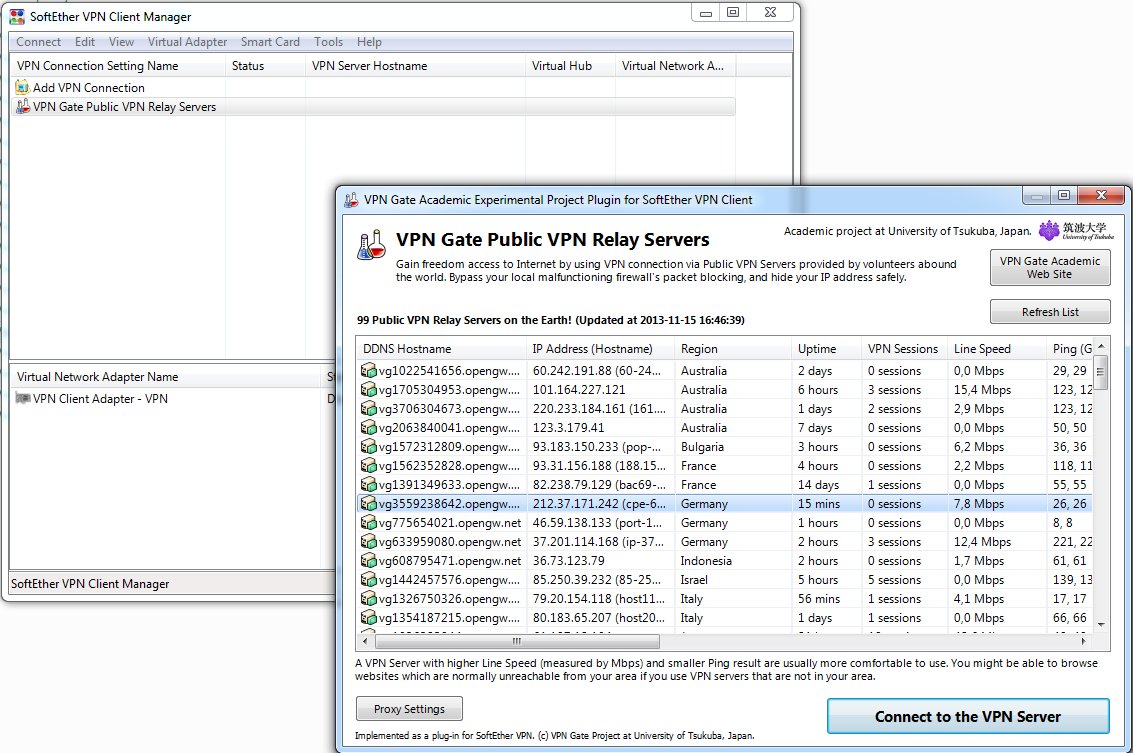1133x753 pixels.
Task: Open the Connect menu
Action: tap(38, 42)
